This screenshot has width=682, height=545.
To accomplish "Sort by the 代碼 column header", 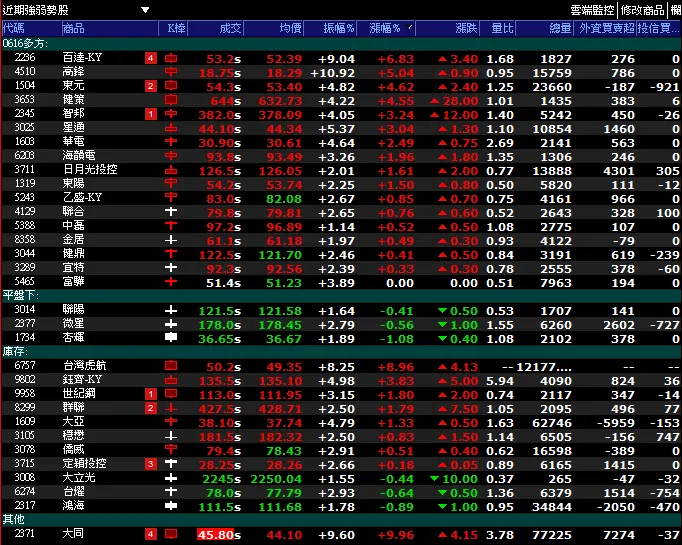I will coord(31,28).
